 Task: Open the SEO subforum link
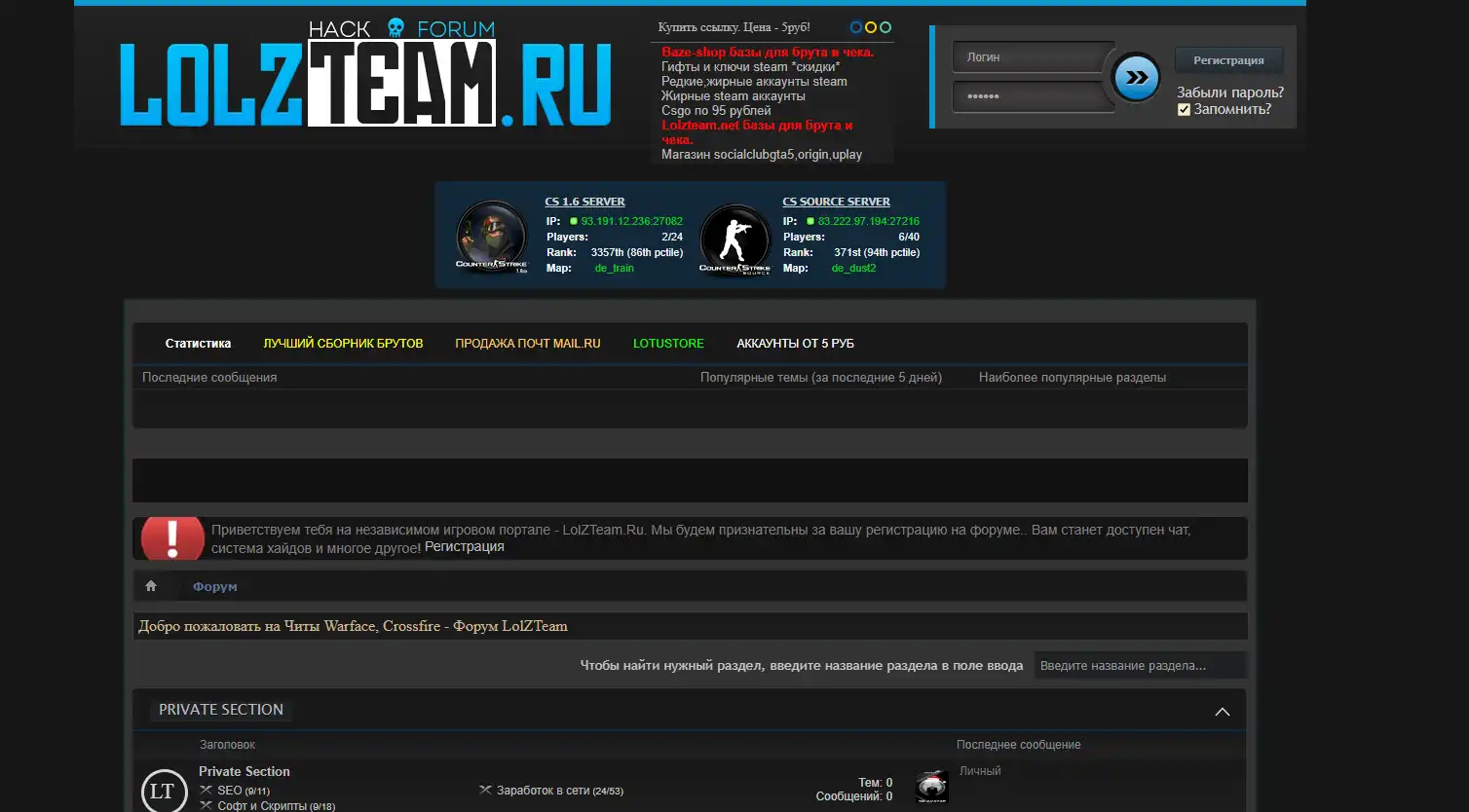point(230,791)
